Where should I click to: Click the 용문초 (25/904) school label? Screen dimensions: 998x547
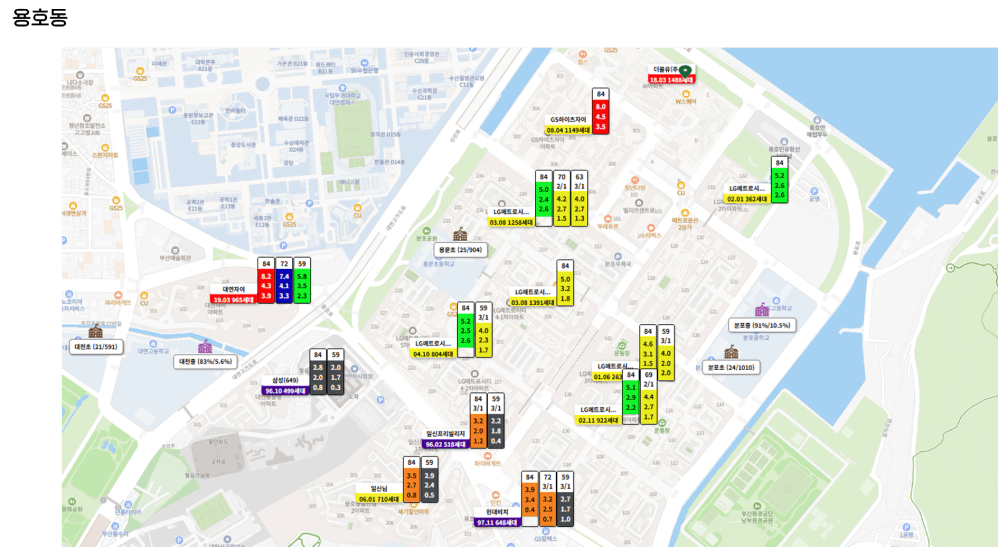click(x=461, y=250)
